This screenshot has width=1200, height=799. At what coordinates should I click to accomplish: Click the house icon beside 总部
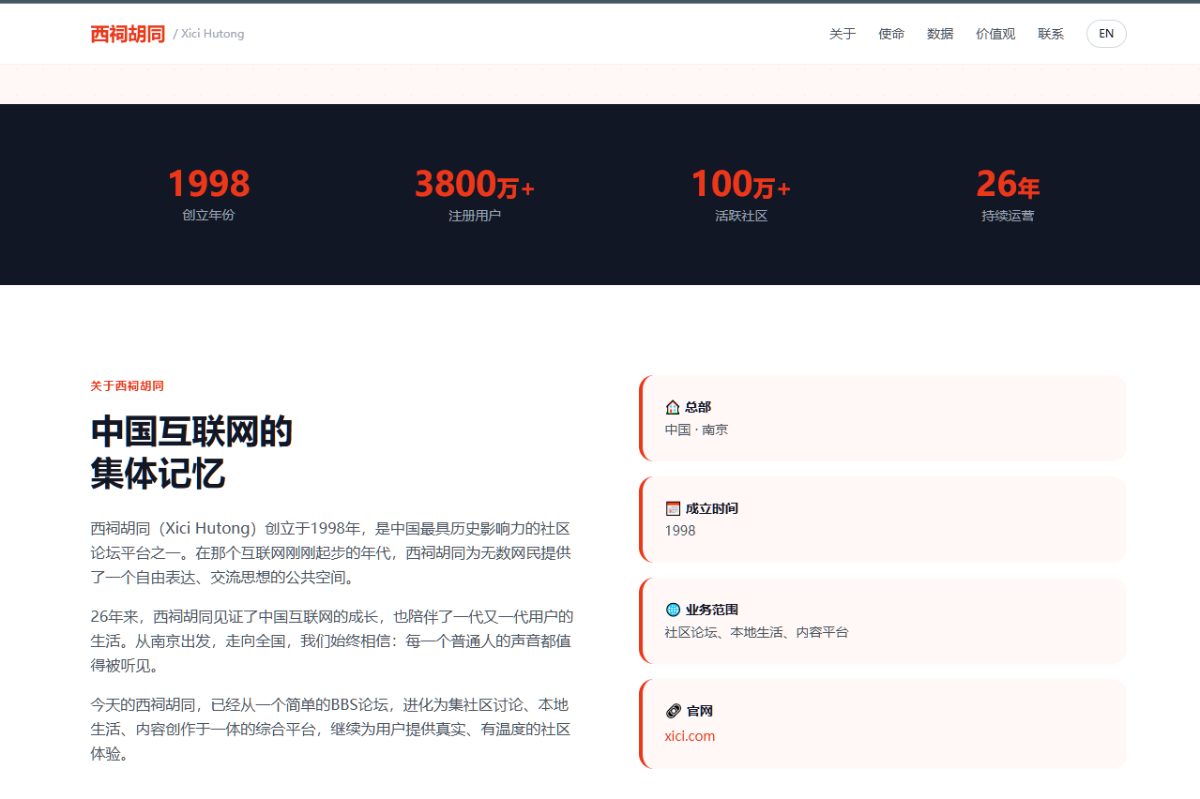(672, 407)
